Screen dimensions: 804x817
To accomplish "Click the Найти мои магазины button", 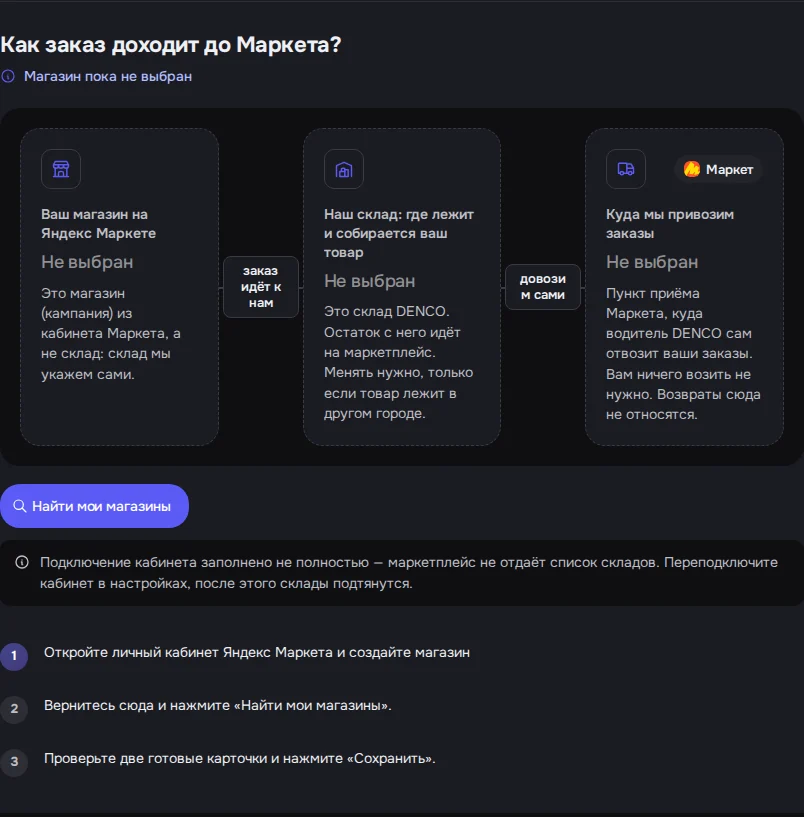I will click(94, 506).
